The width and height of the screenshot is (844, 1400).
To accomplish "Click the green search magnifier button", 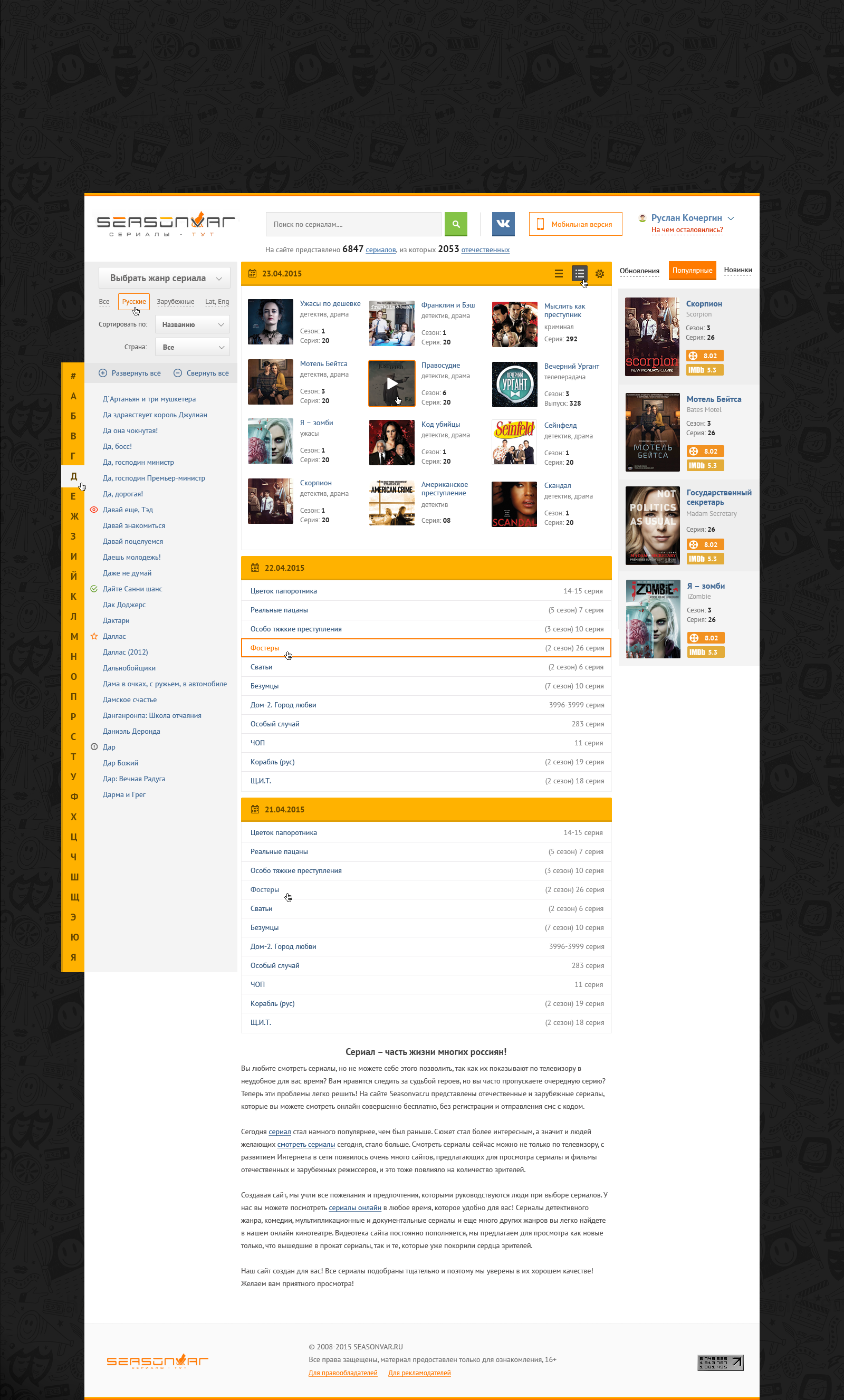I will (455, 224).
